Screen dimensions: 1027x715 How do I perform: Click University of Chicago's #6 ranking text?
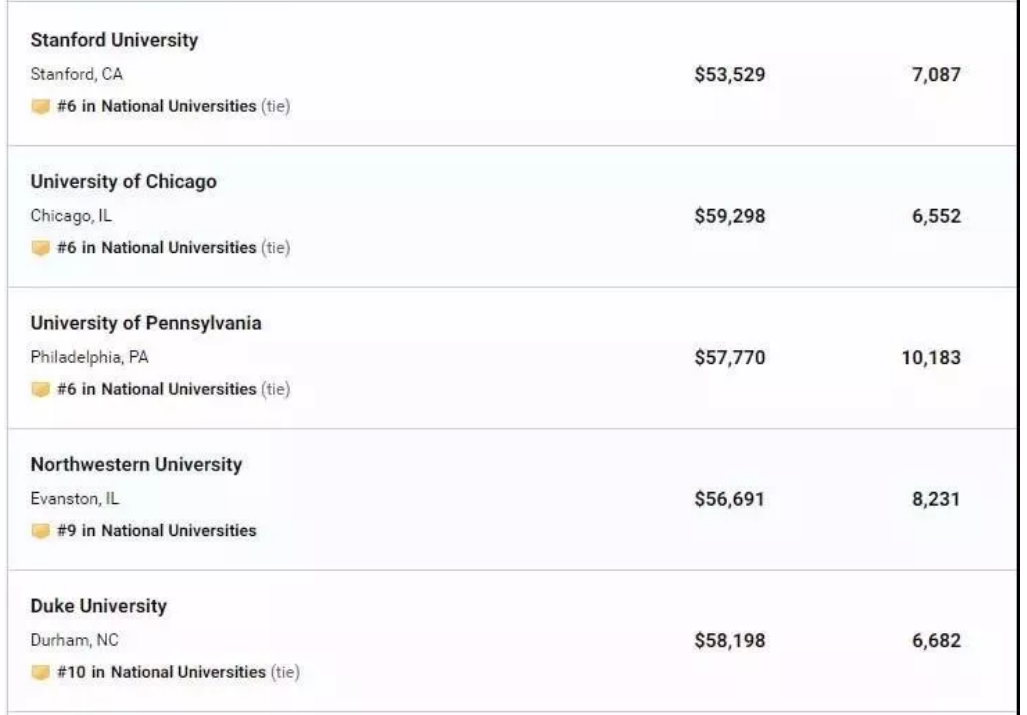click(x=157, y=247)
